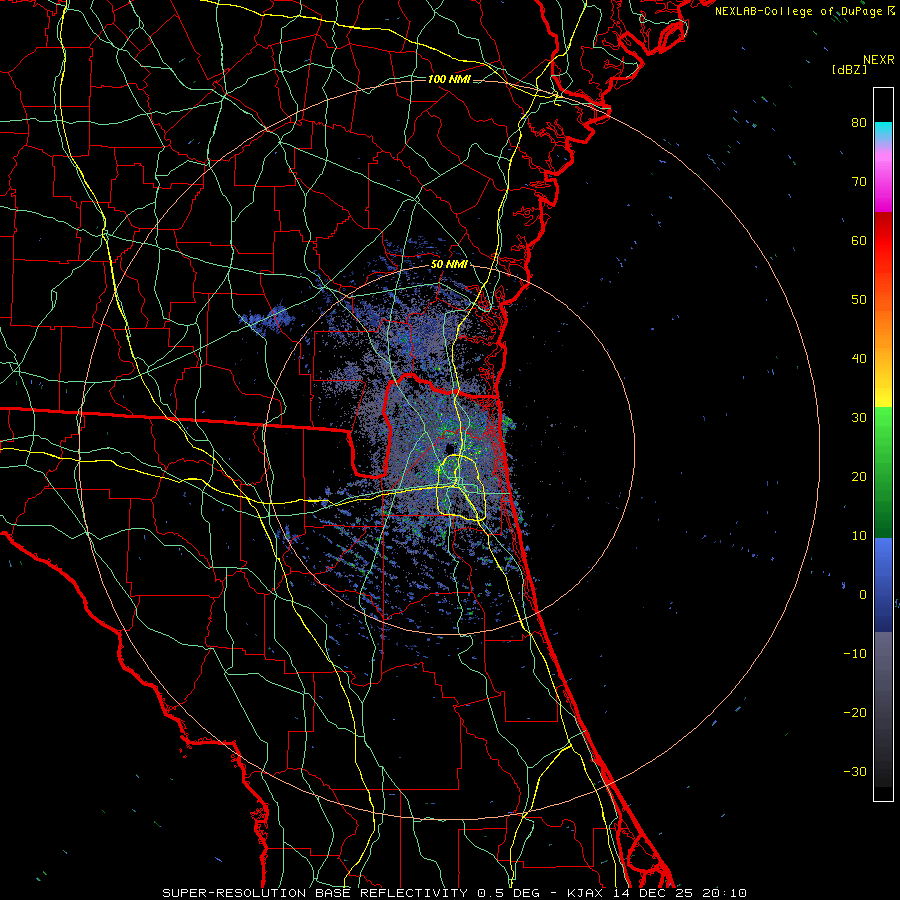Click the 60 value on dBZ scale

pos(859,240)
